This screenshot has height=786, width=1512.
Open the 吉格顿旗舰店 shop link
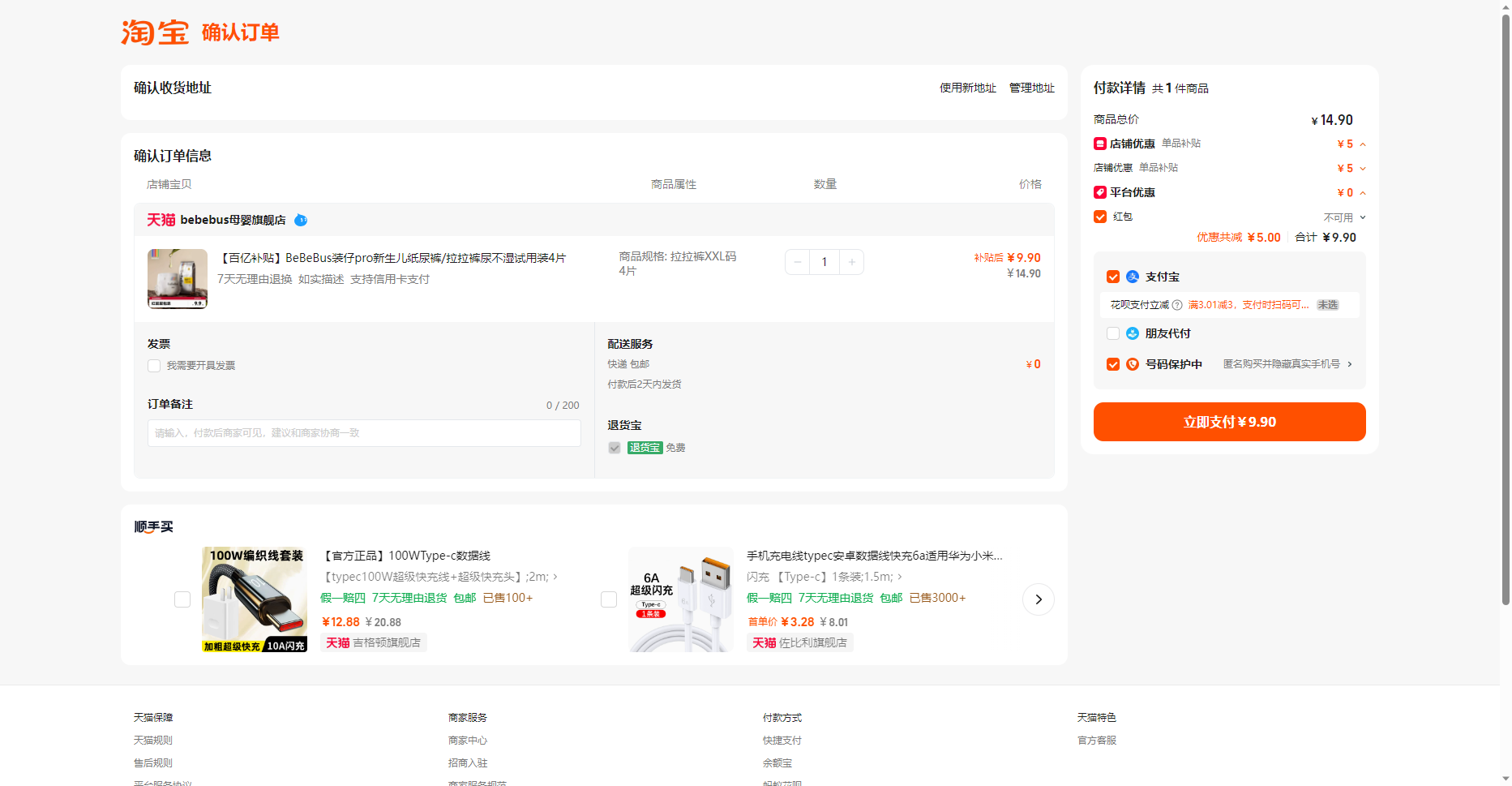pos(387,642)
